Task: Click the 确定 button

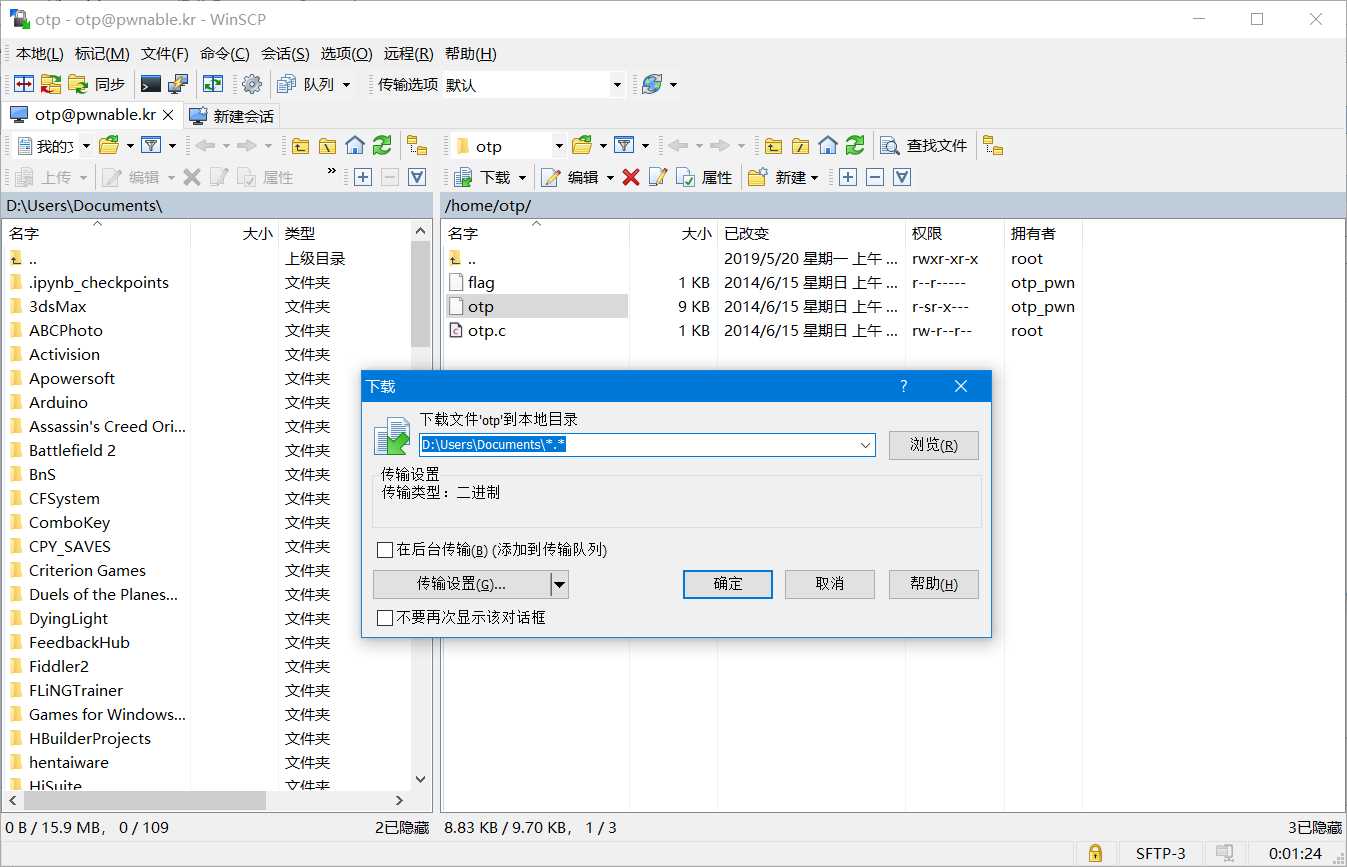Action: click(x=728, y=584)
